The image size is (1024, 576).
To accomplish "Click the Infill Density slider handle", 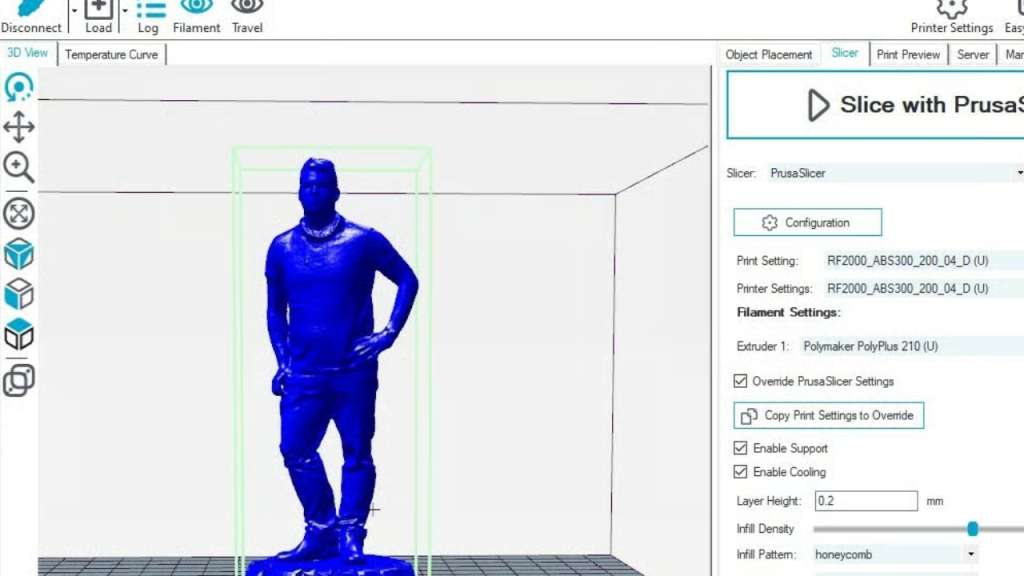I will pyautogui.click(x=972, y=529).
